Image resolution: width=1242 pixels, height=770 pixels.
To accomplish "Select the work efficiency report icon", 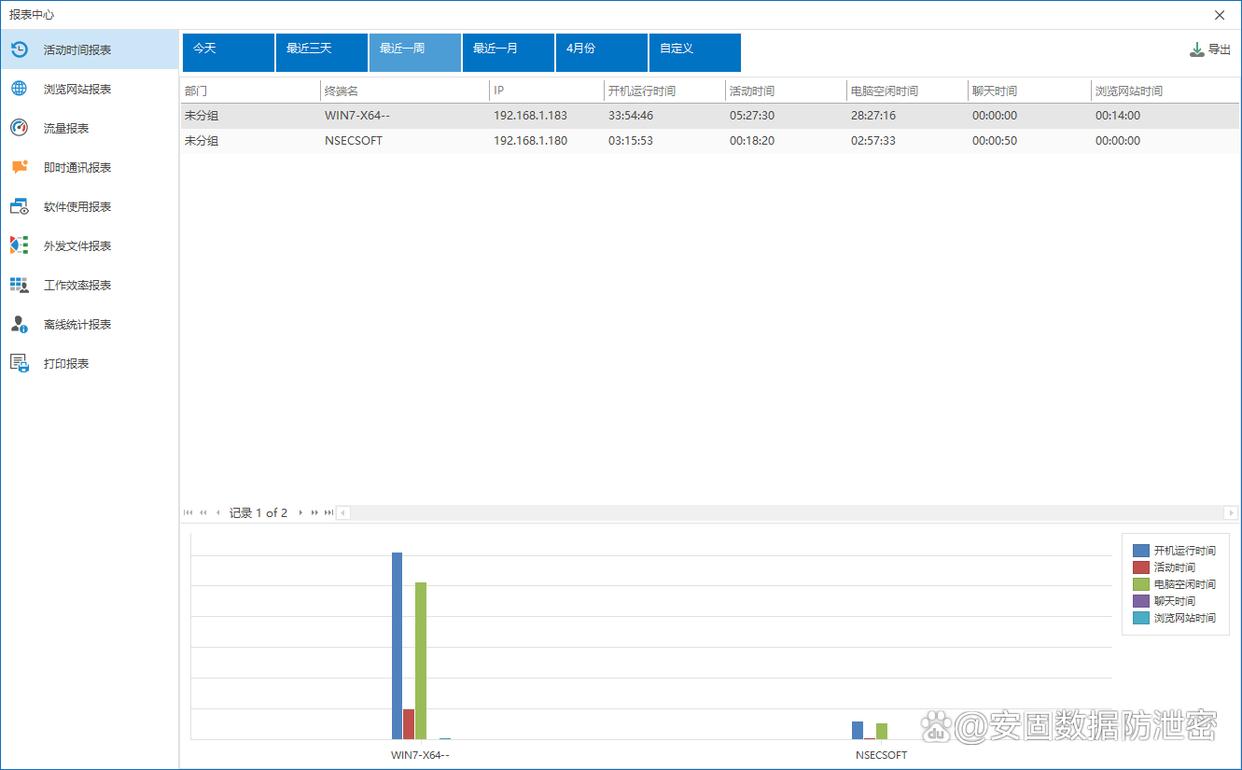I will 19,285.
